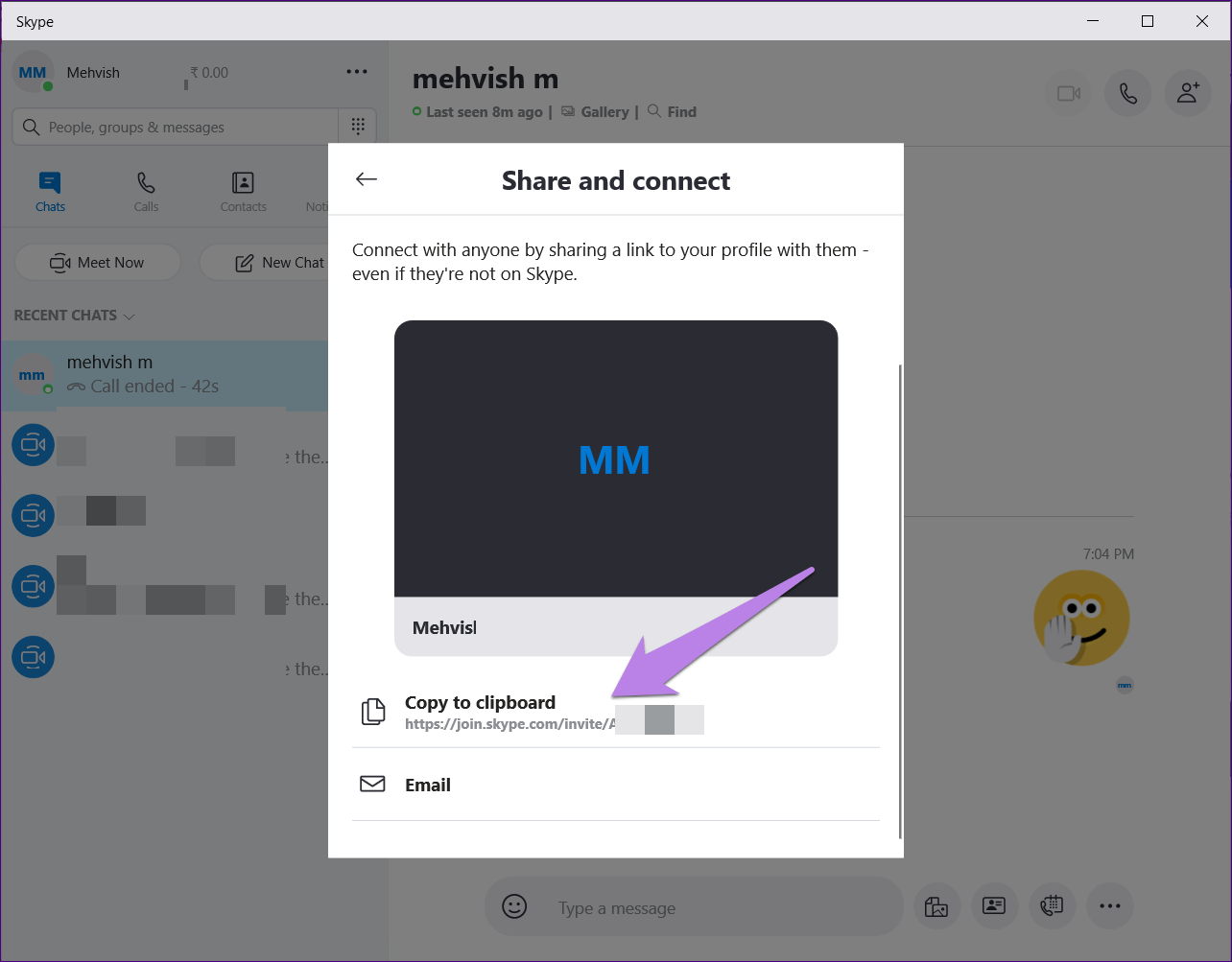Open more options next to message box
The height and width of the screenshot is (962, 1232).
point(1110,906)
